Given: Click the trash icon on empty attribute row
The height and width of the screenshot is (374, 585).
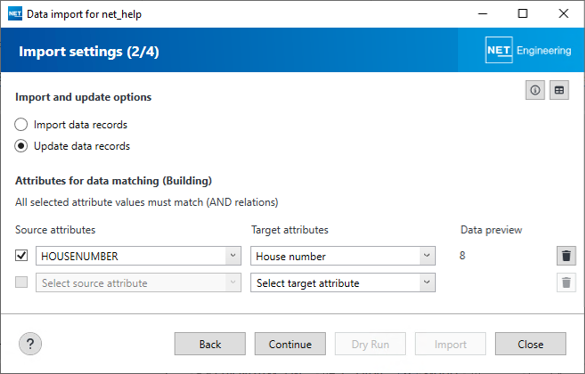Looking at the screenshot, I should tap(566, 283).
